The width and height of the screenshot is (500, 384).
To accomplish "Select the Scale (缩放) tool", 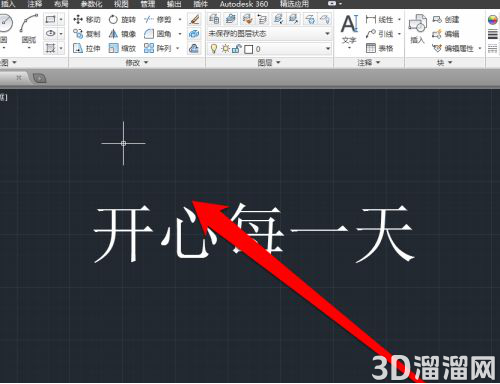I will (122, 48).
